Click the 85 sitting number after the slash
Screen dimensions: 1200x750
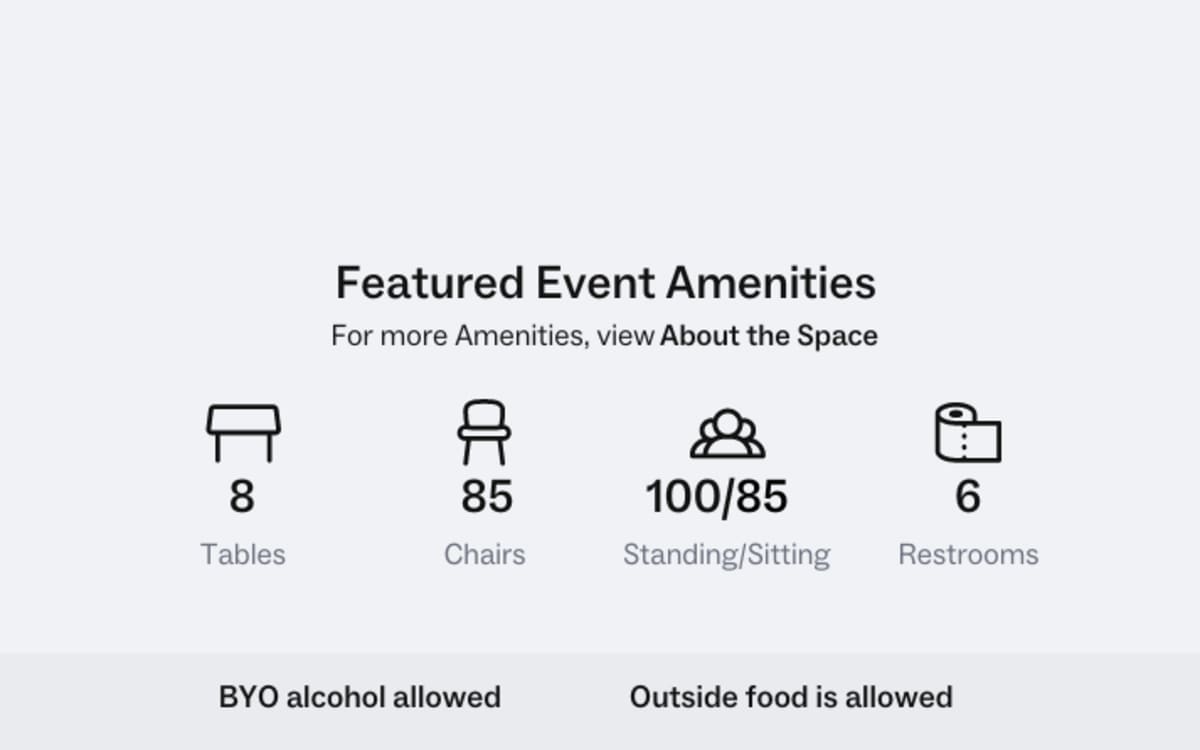click(x=760, y=497)
